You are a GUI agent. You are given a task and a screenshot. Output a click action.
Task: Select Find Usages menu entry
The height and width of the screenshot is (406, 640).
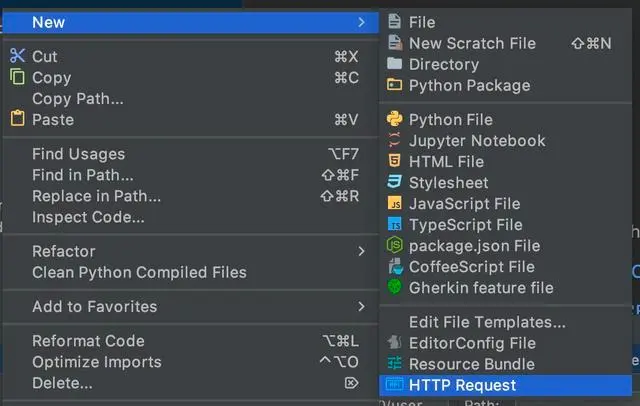coord(191,154)
